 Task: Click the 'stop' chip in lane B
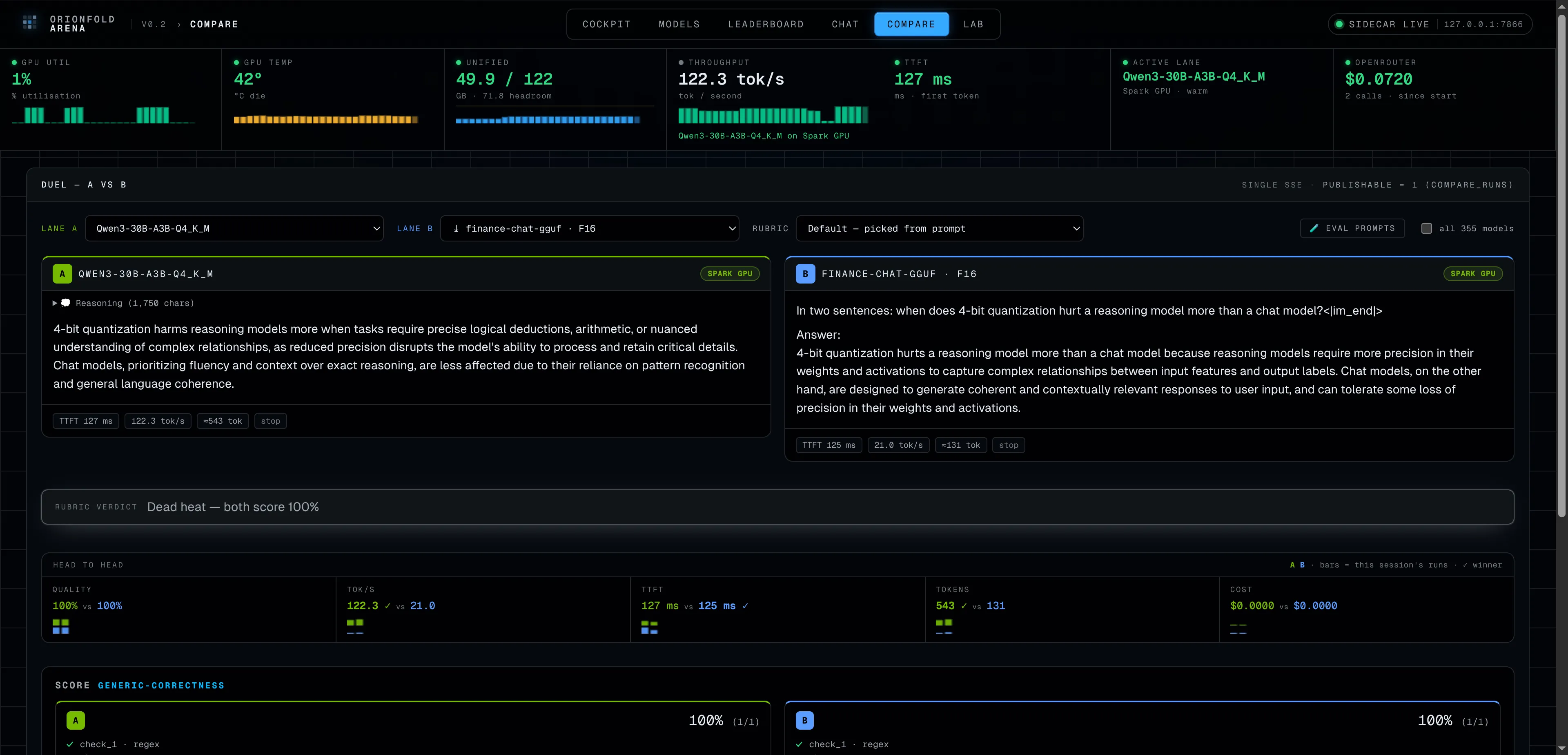pos(1009,445)
